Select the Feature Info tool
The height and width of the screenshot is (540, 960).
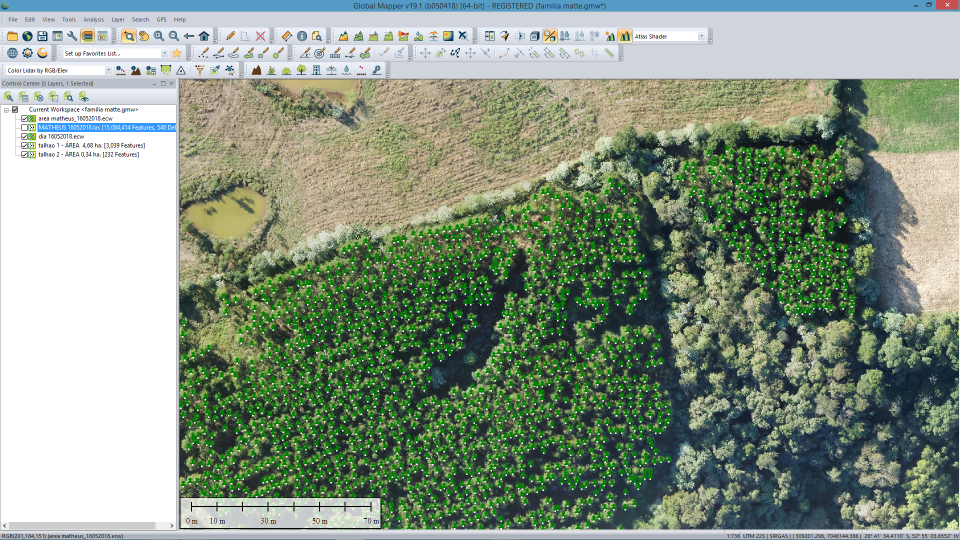click(302, 36)
